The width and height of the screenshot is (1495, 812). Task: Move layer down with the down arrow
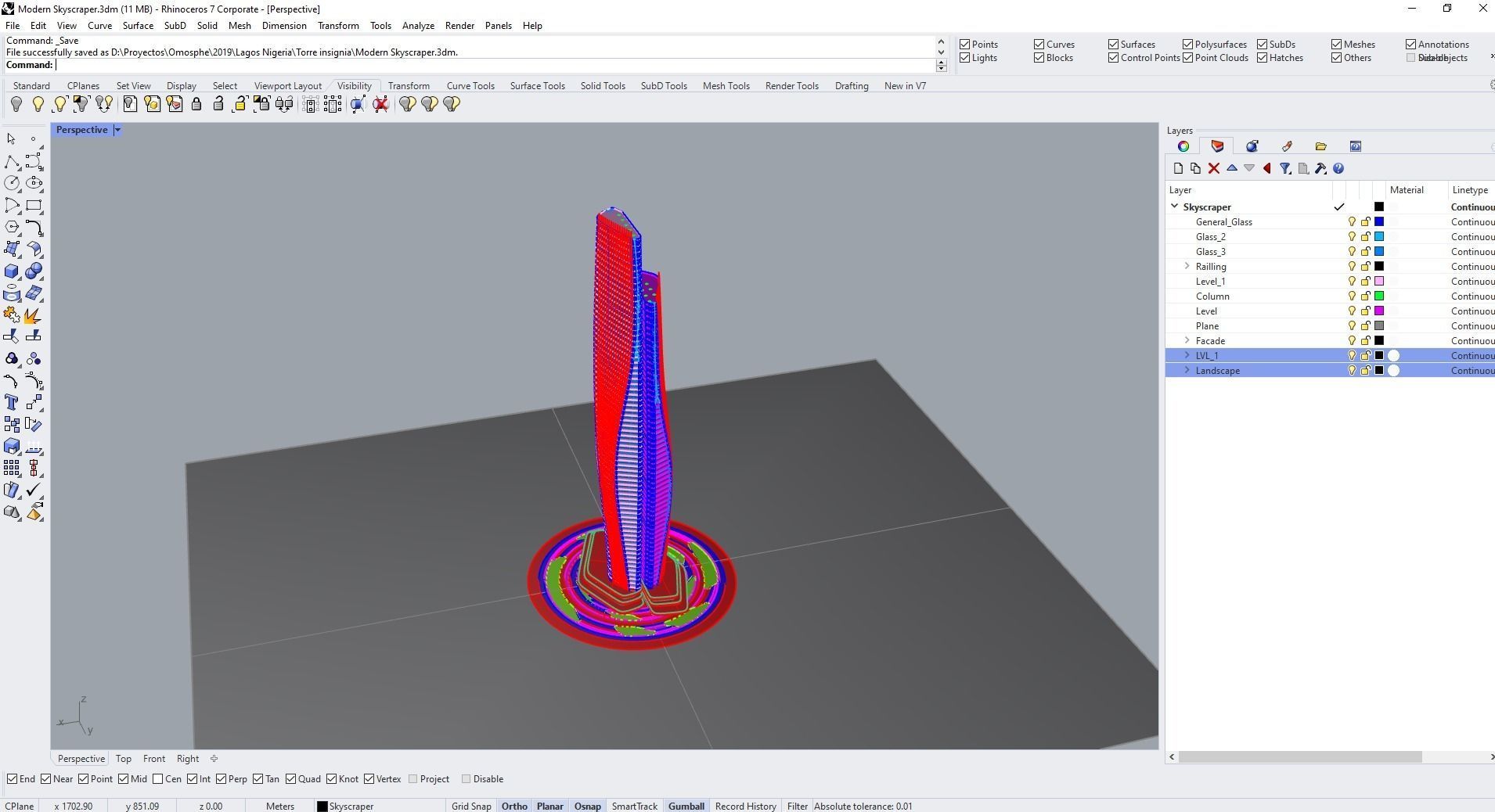[x=1249, y=168]
